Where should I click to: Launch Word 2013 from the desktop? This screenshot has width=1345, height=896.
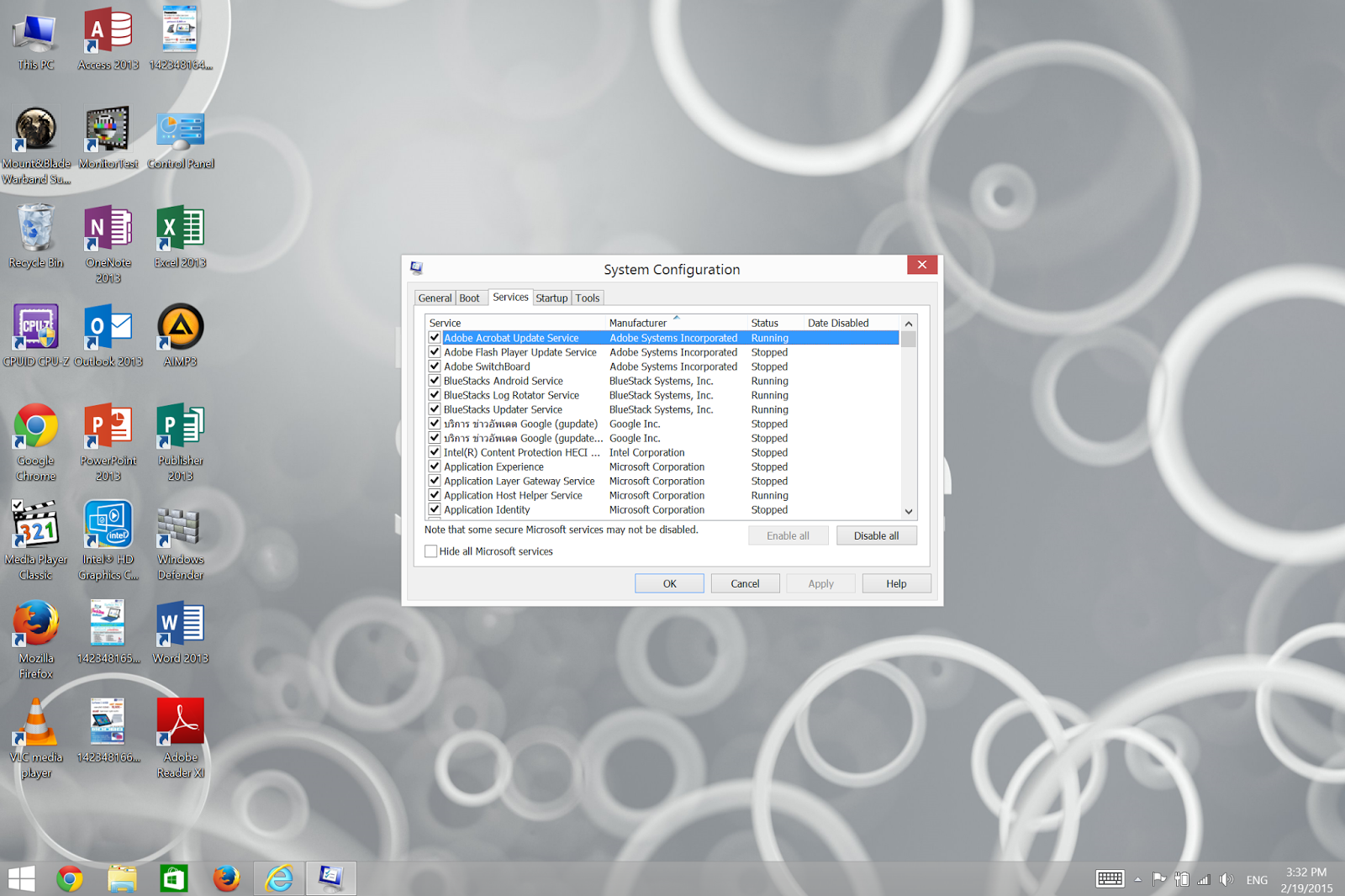pyautogui.click(x=181, y=633)
